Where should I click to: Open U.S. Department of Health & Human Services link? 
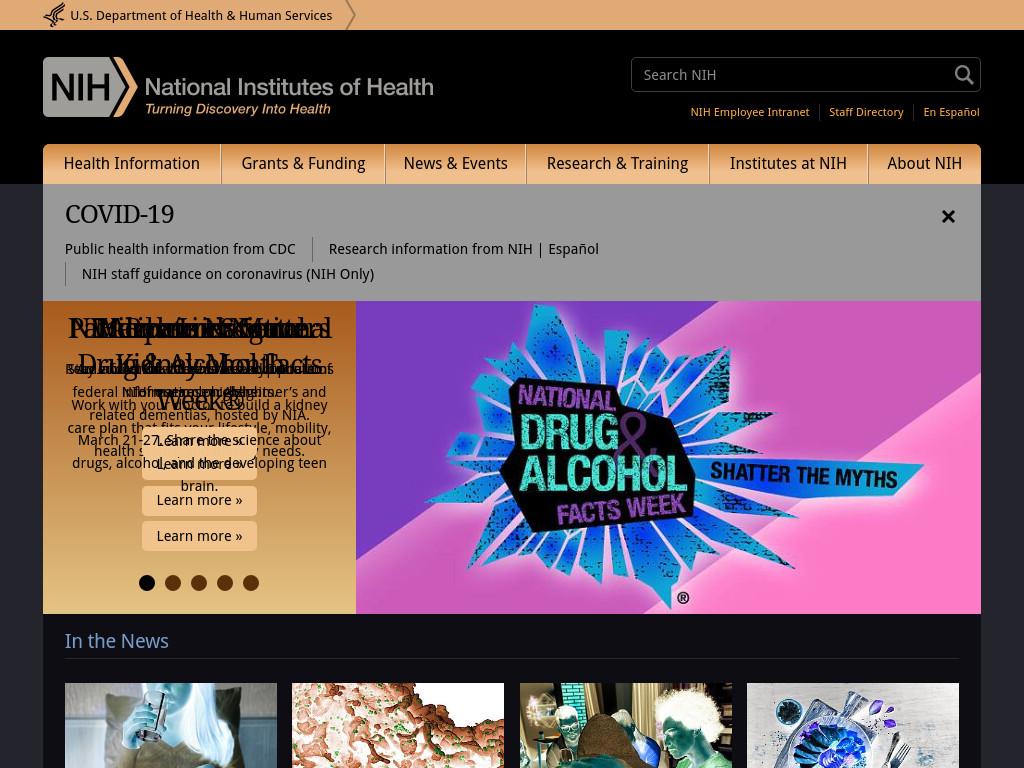pyautogui.click(x=201, y=15)
